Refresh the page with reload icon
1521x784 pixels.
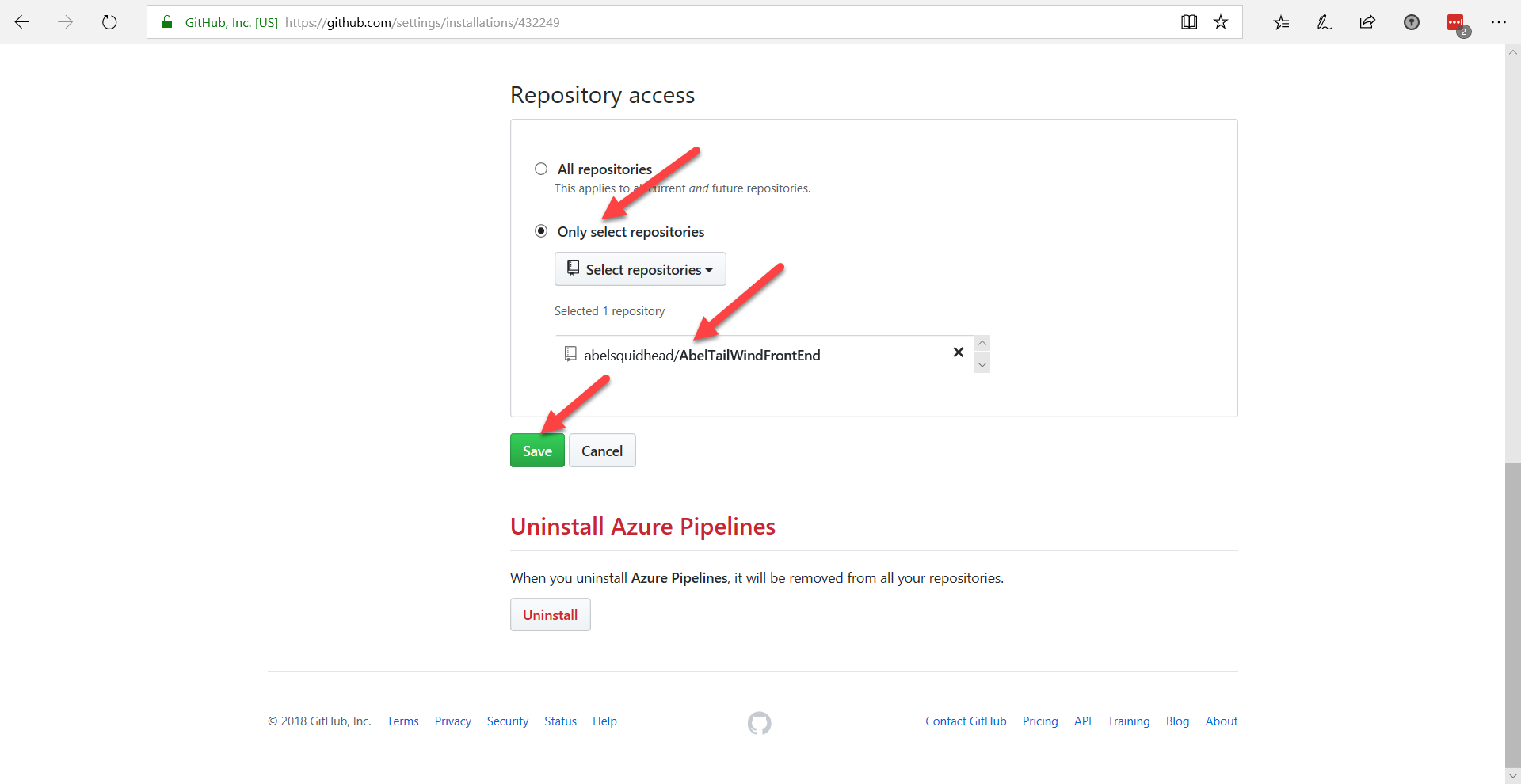[x=109, y=22]
